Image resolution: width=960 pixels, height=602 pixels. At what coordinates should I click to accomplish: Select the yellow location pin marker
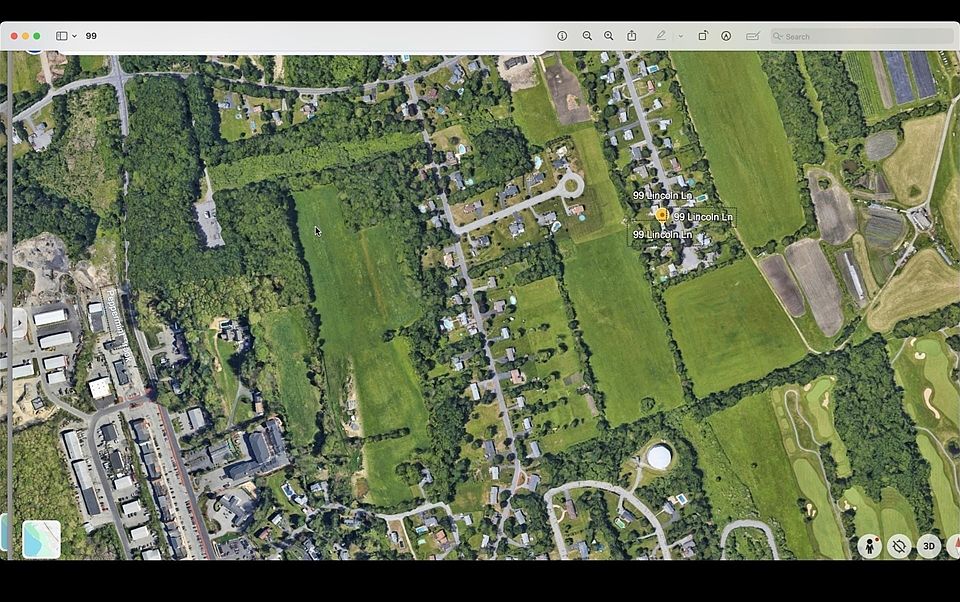[x=661, y=214]
